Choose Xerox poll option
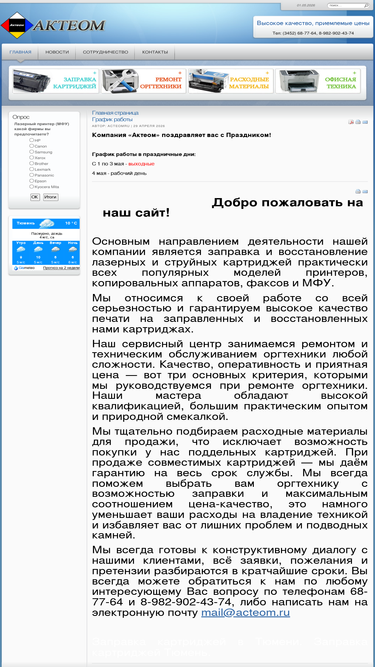This screenshot has height=667, width=375. [x=31, y=157]
